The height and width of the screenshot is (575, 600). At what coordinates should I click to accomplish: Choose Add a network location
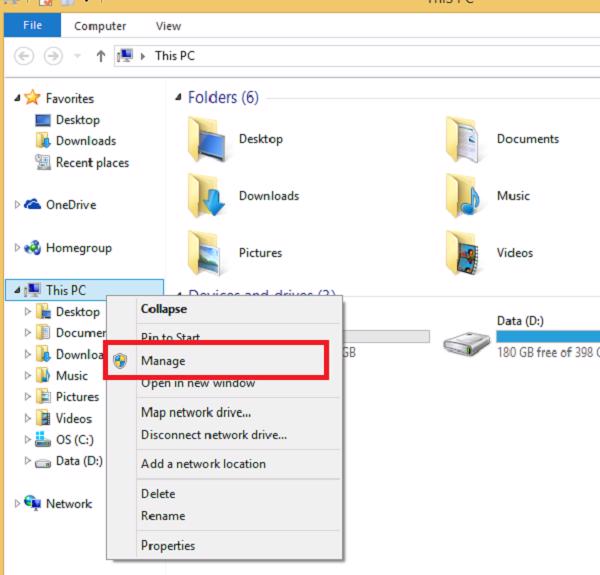(203, 464)
